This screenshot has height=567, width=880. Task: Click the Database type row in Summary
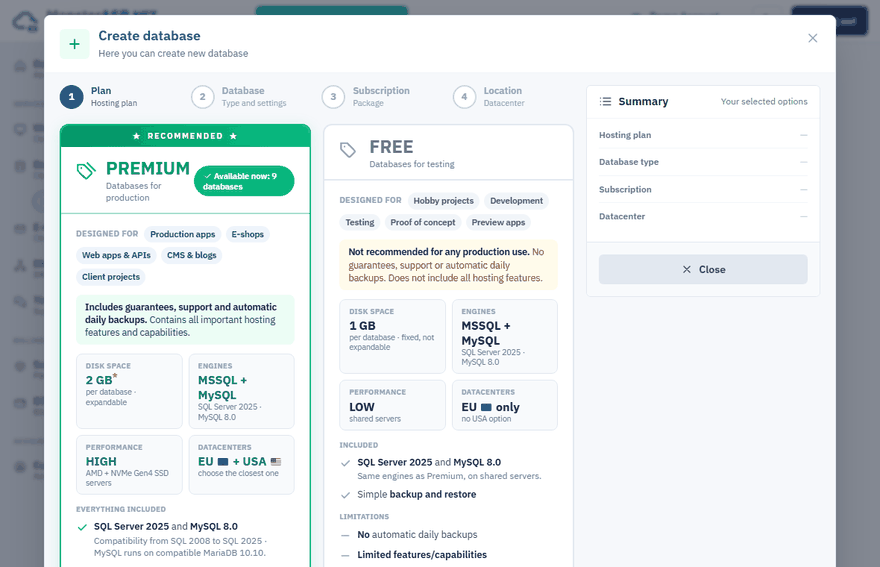703,162
